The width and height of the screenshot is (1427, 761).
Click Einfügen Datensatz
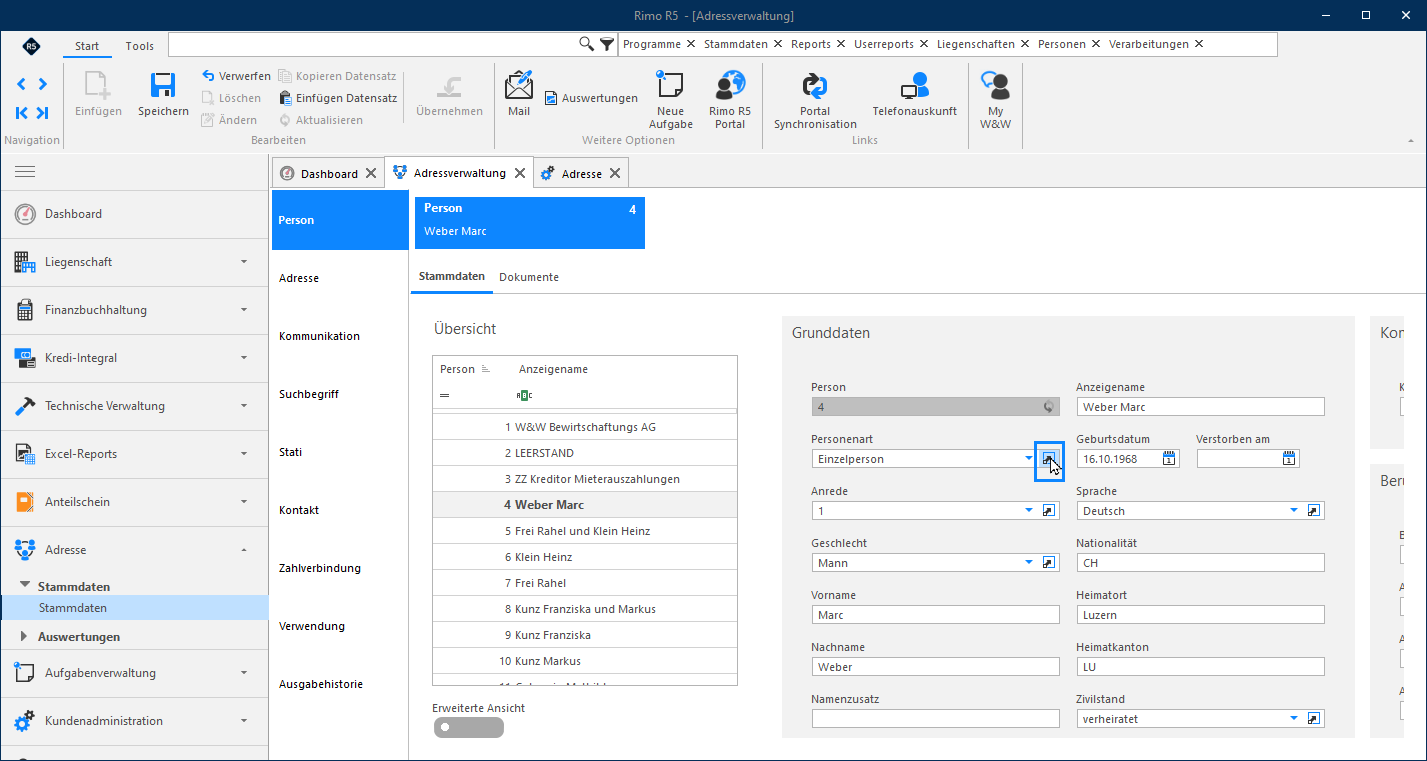[338, 98]
